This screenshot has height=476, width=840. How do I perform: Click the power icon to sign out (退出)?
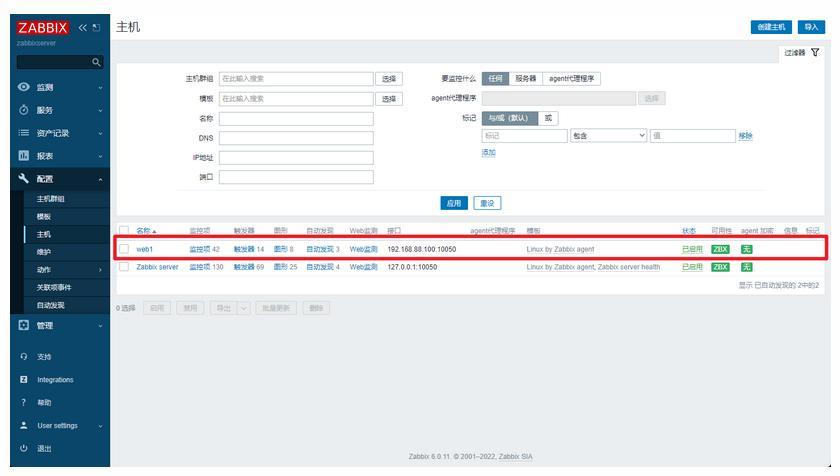24,448
